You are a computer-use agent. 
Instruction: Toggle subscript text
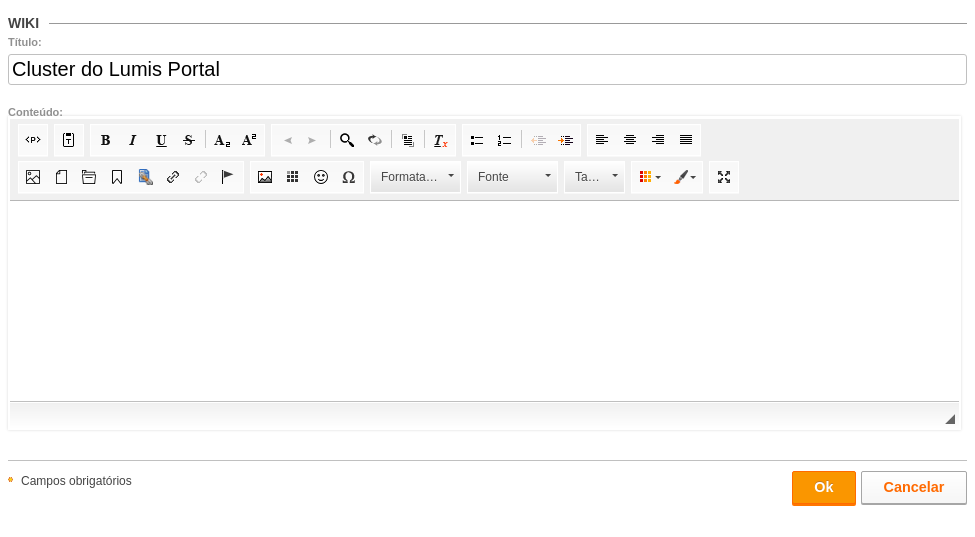[222, 140]
